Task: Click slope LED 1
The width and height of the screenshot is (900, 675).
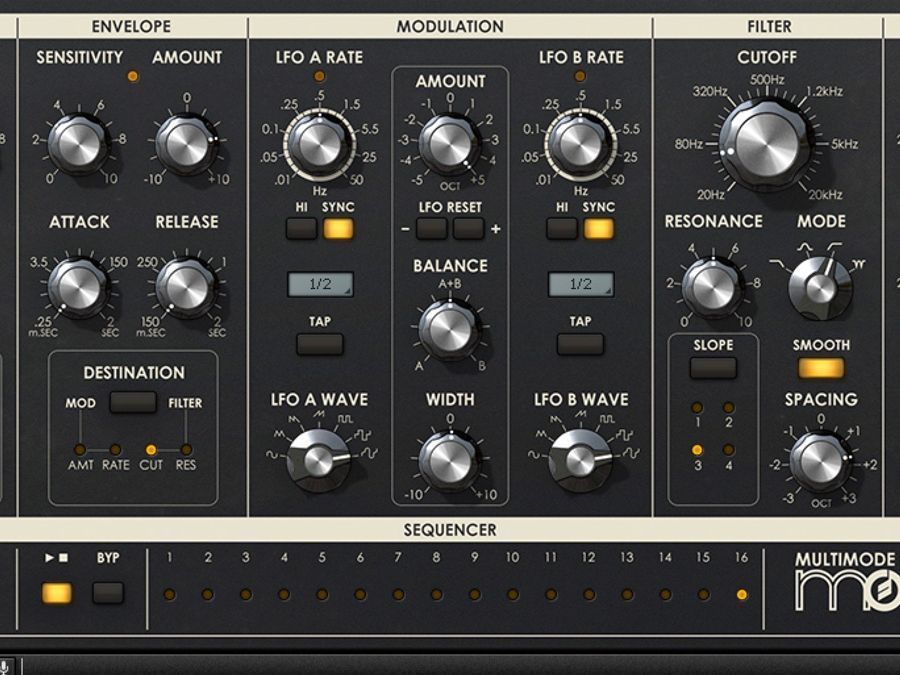Action: (697, 408)
